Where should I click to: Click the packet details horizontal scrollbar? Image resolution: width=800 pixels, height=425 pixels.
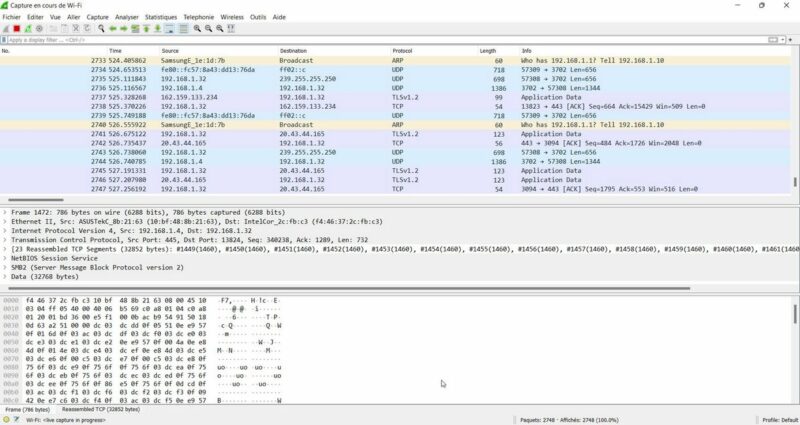pyautogui.click(x=349, y=288)
